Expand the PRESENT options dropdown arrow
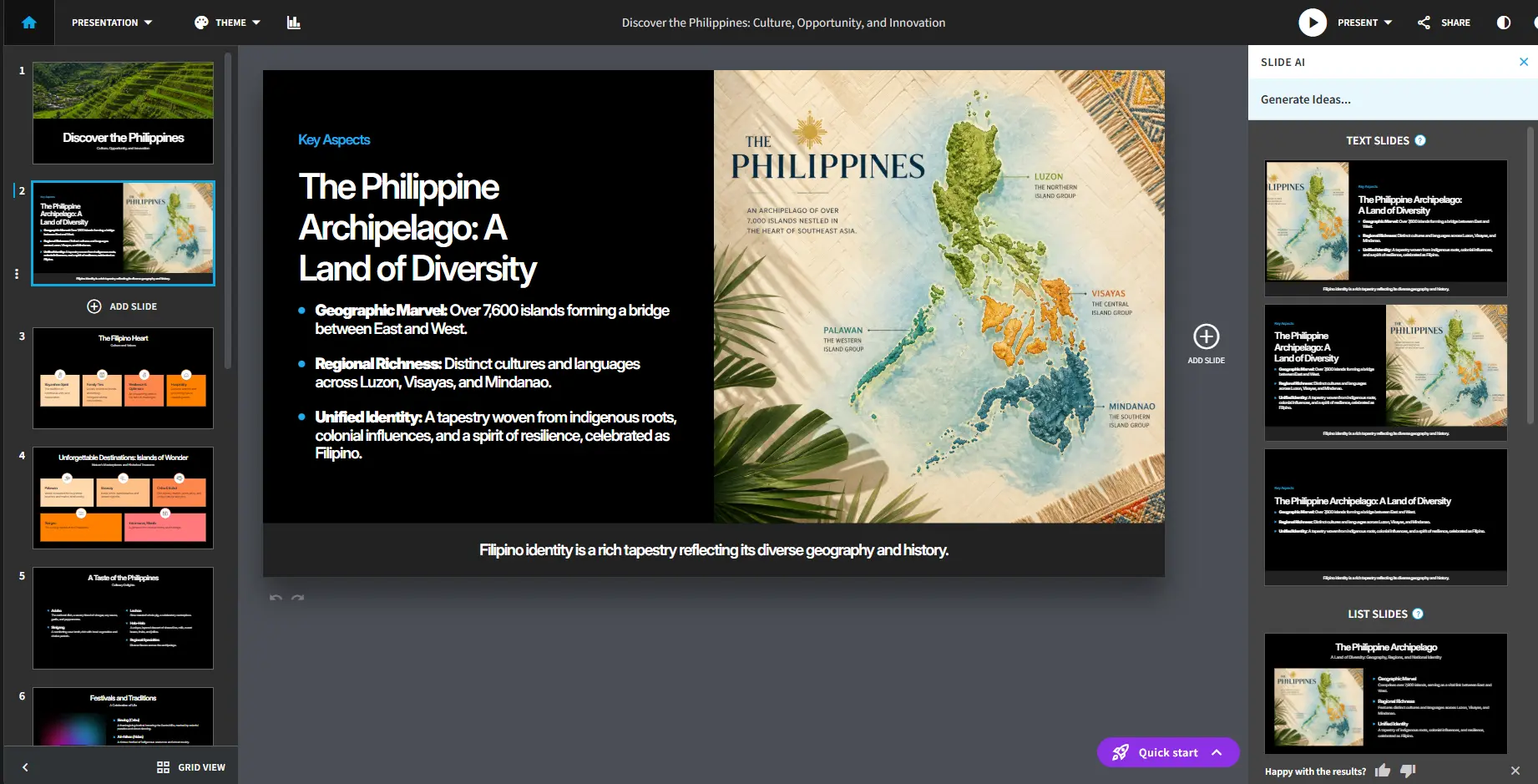 coord(1388,23)
